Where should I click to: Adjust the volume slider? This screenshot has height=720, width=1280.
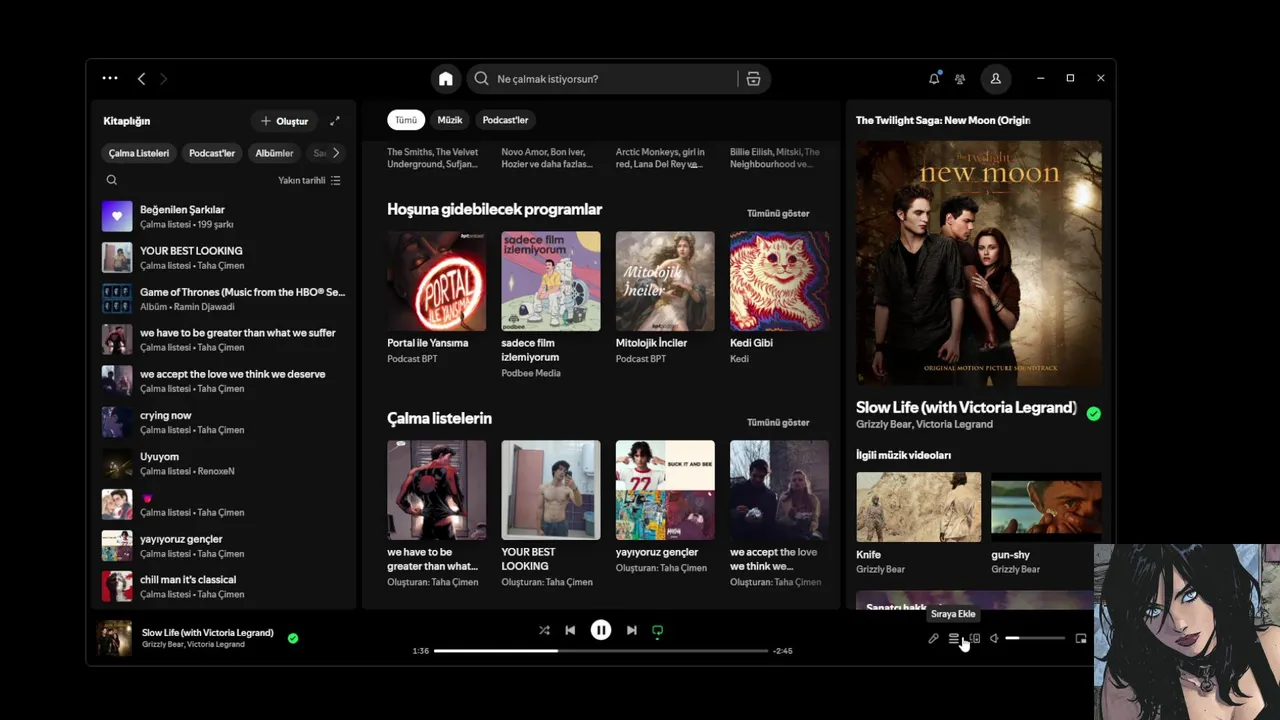1035,638
